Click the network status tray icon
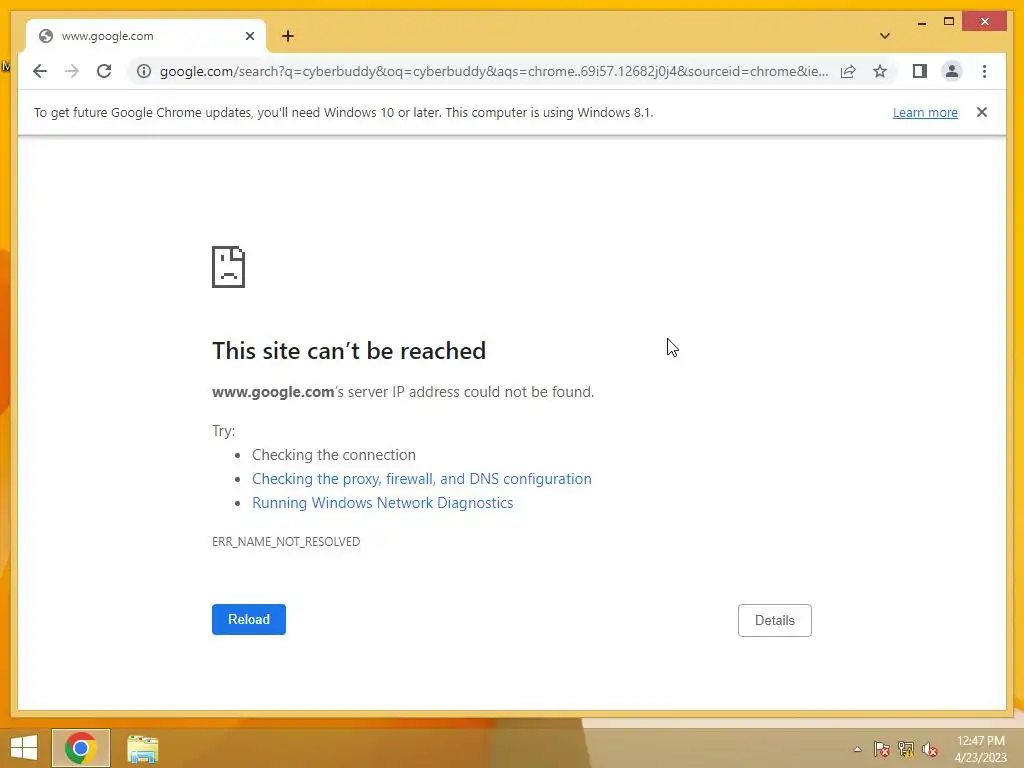1024x768 pixels. pyautogui.click(x=906, y=749)
